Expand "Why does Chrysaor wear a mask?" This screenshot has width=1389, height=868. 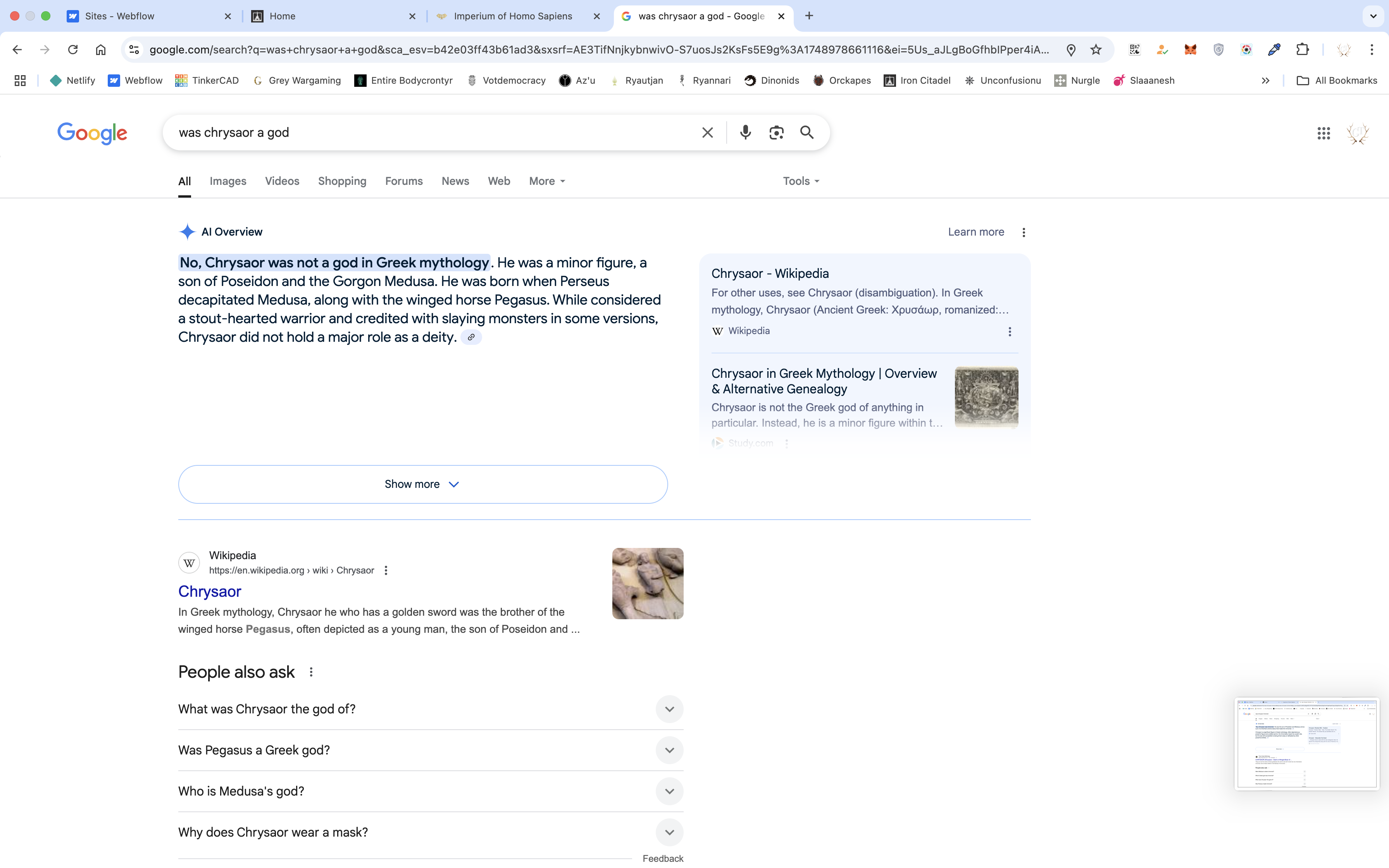click(x=669, y=832)
